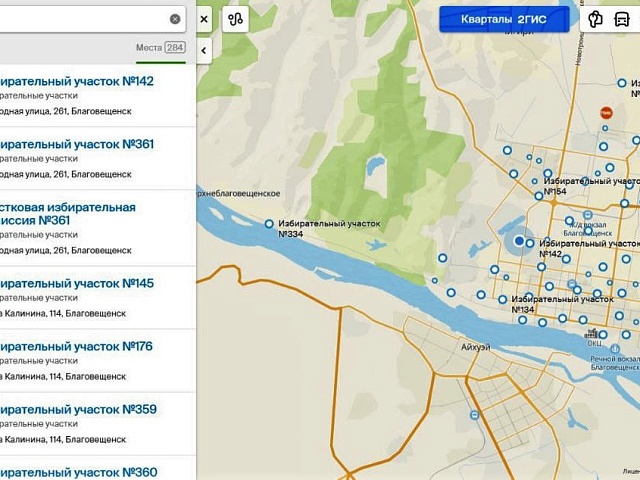Open the route directions tool
The image size is (640, 480).
pyautogui.click(x=235, y=19)
